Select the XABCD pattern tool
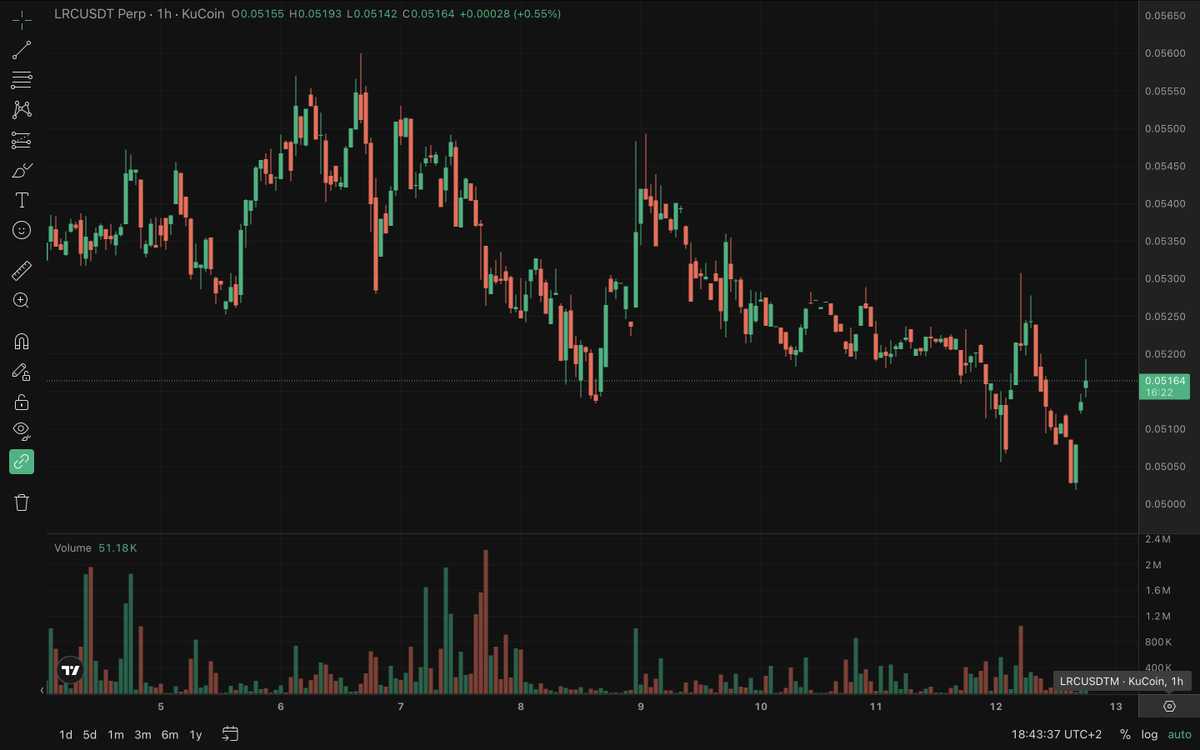 [21, 110]
